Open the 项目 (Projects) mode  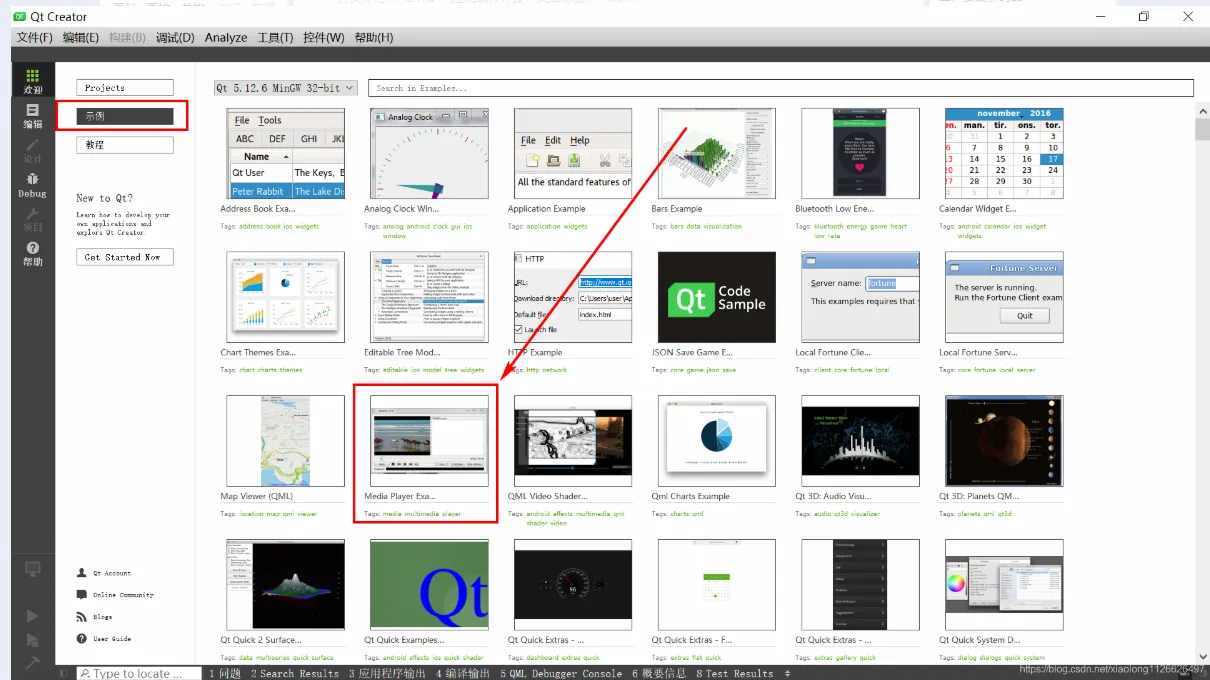[33, 219]
